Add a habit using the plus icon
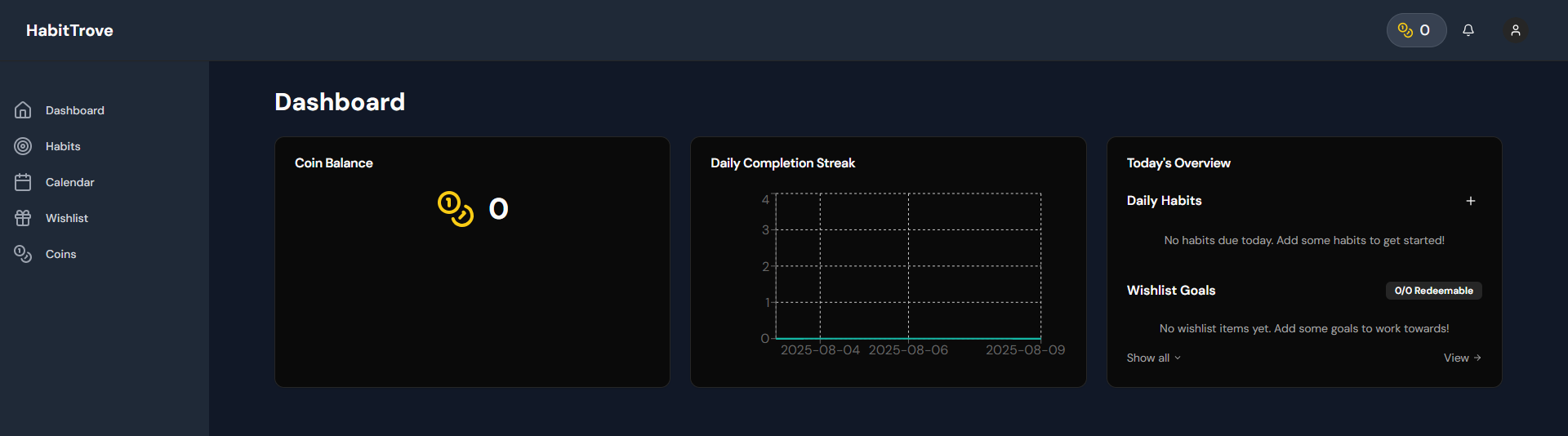Screen dimensions: 1568x436 coord(1471,201)
